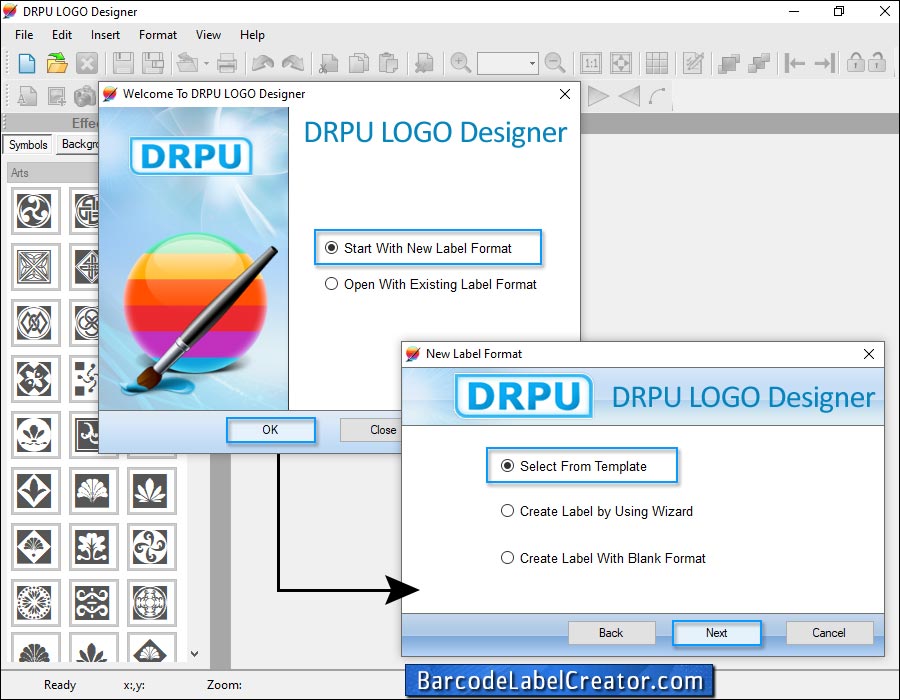Expand the arrow beside the Export icon
This screenshot has width=900, height=700.
tap(206, 63)
